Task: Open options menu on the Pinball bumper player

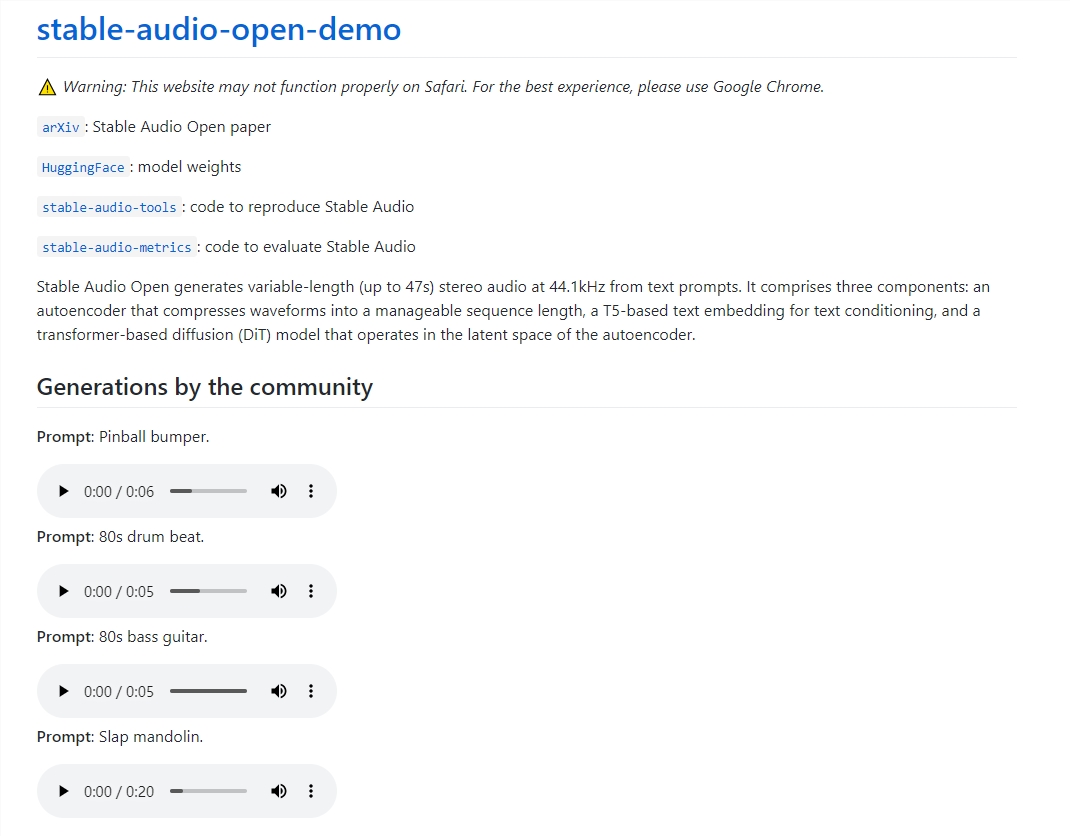Action: [311, 491]
